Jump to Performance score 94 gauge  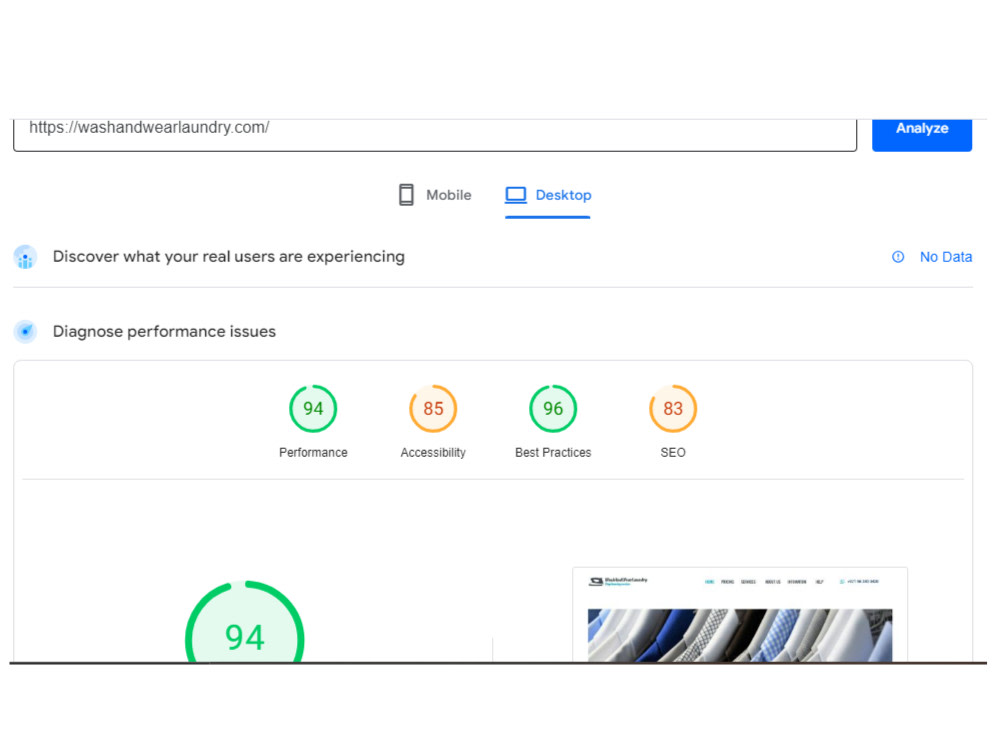coord(313,409)
